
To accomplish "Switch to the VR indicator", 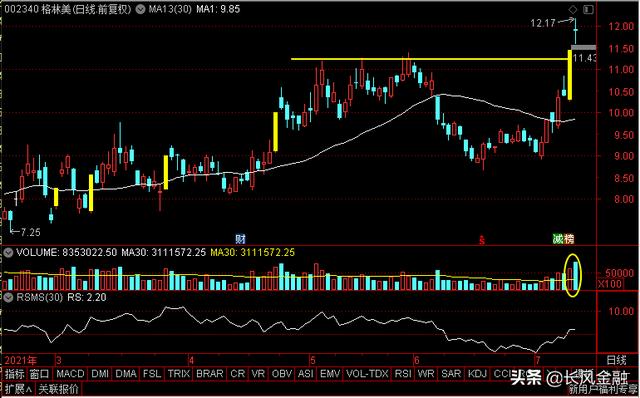I will pyautogui.click(x=258, y=374).
